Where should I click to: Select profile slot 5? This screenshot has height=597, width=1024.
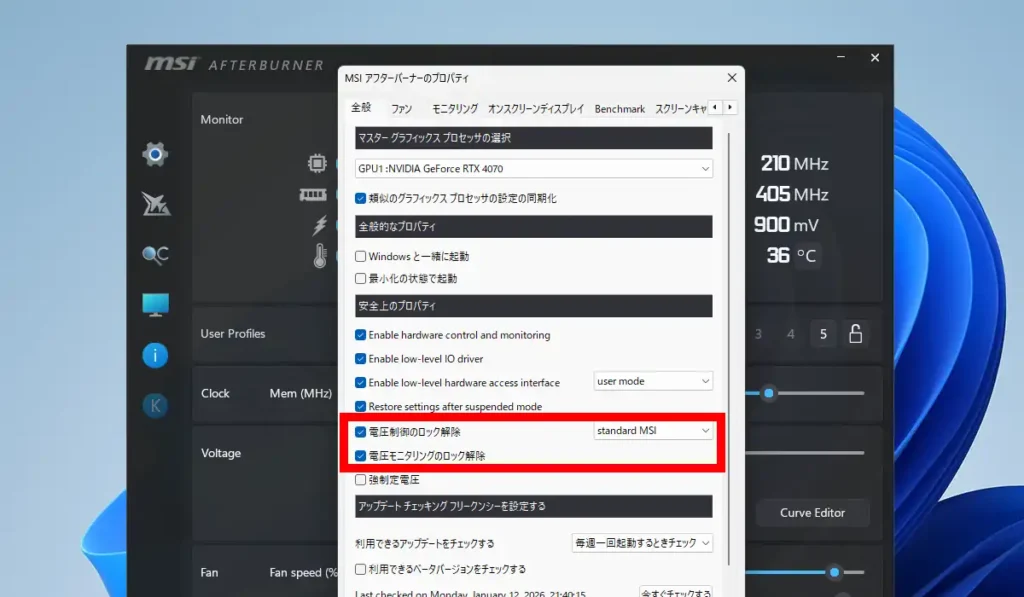point(823,335)
